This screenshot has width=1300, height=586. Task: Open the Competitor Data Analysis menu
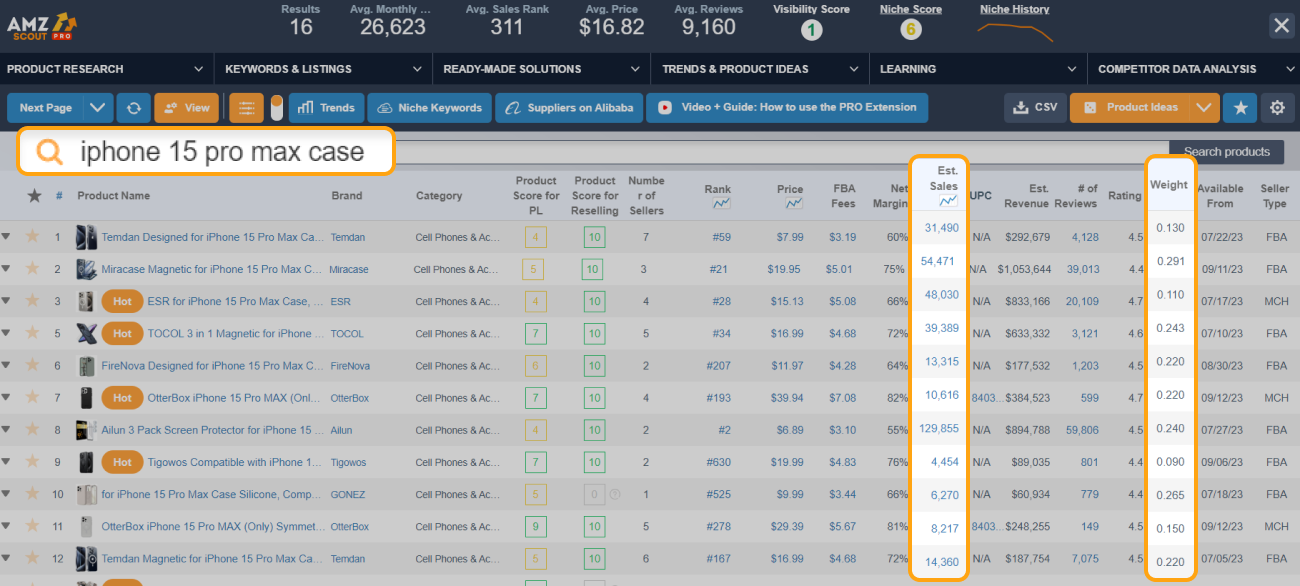[x=1194, y=69]
